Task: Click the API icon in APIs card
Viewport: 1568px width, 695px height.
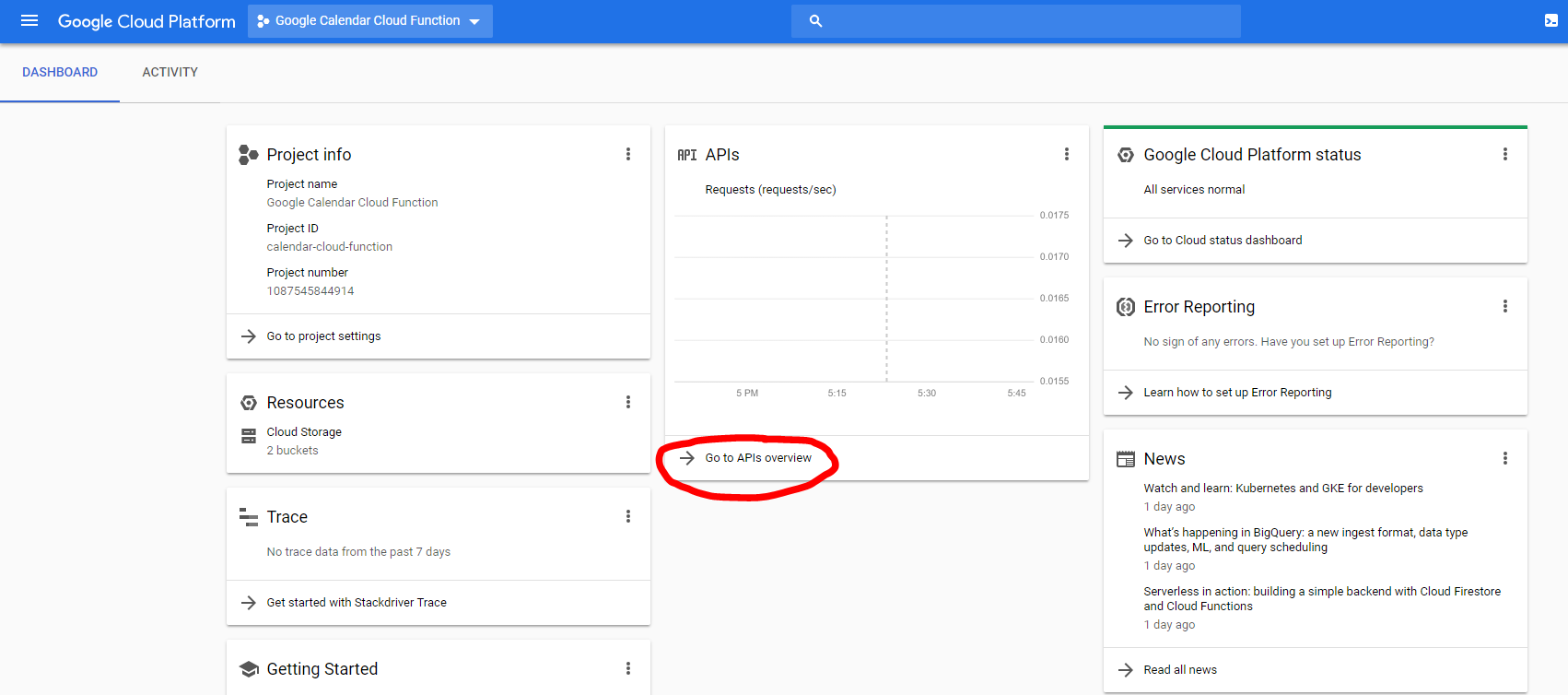Action: pyautogui.click(x=687, y=155)
